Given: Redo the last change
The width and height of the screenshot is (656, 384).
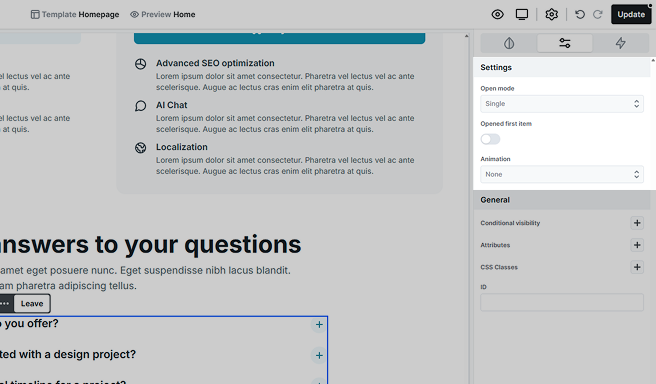Looking at the screenshot, I should [598, 15].
